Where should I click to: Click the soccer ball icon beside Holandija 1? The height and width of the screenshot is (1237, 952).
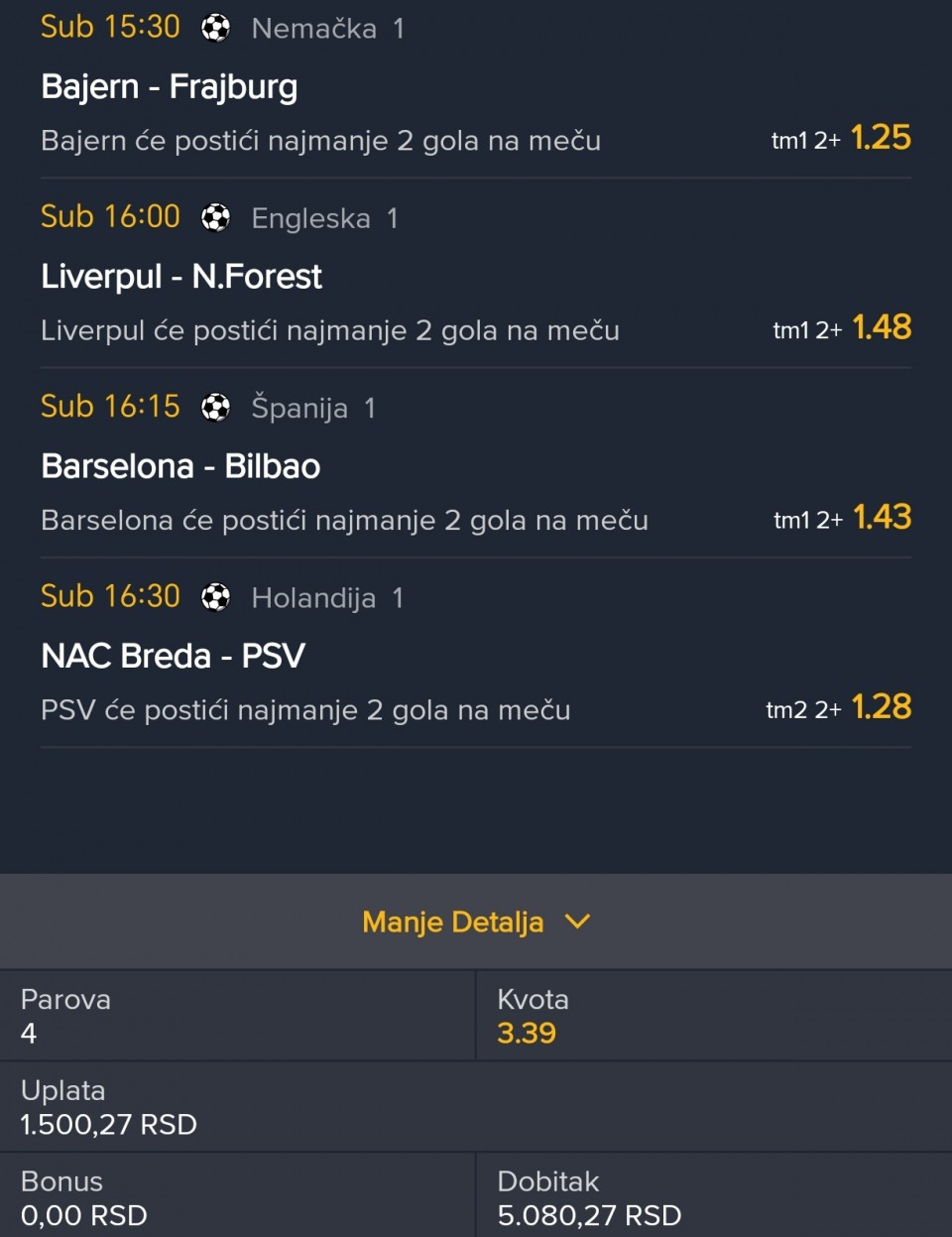click(215, 597)
